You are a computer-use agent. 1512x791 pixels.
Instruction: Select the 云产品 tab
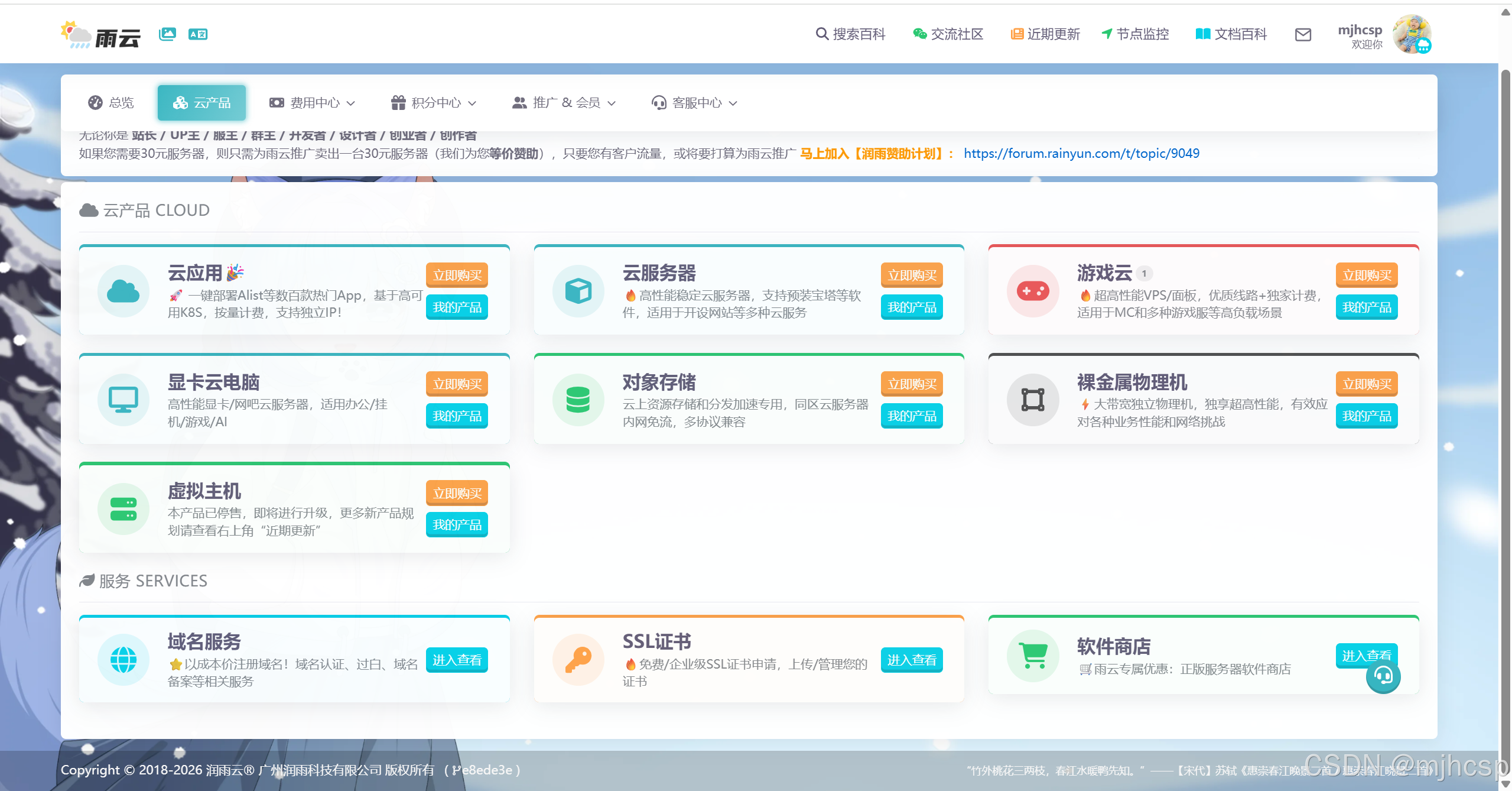point(201,103)
